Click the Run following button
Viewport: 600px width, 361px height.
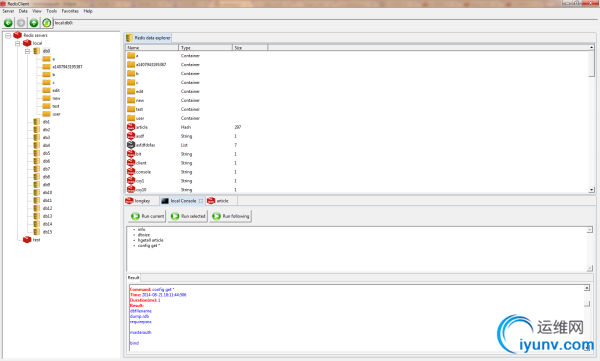[231, 216]
